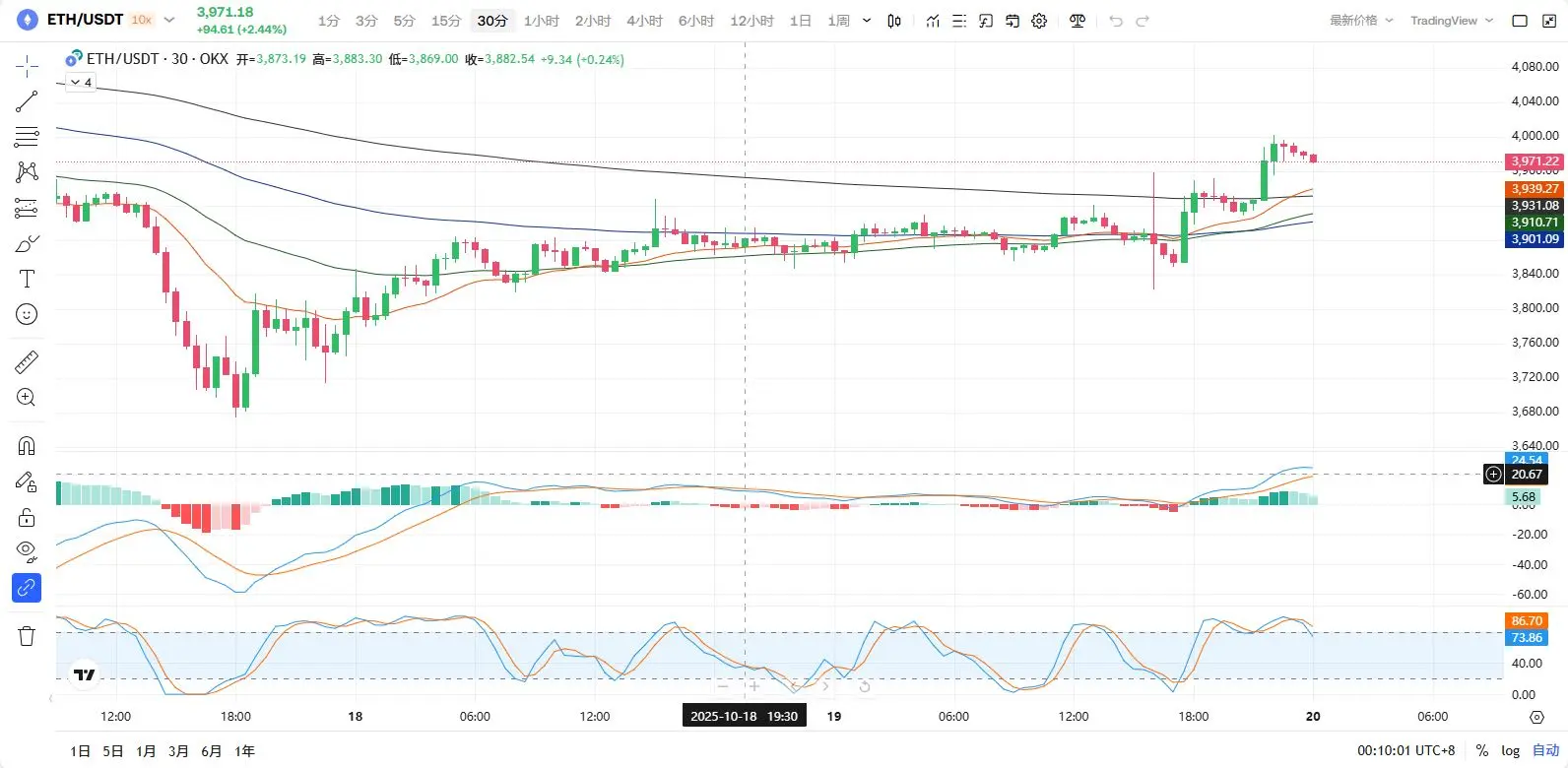
Task: Open timezone menu showing UTC+8
Action: 1405,750
